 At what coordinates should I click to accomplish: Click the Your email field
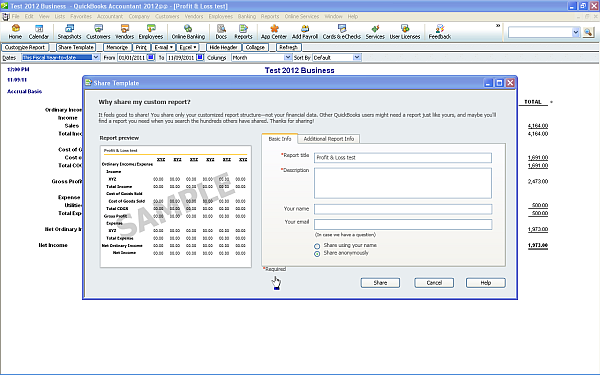[403, 224]
